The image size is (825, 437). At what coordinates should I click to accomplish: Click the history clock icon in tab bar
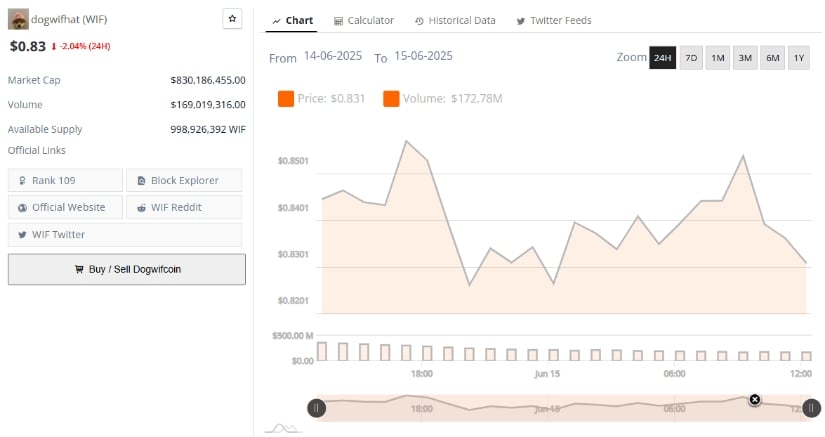(x=419, y=22)
